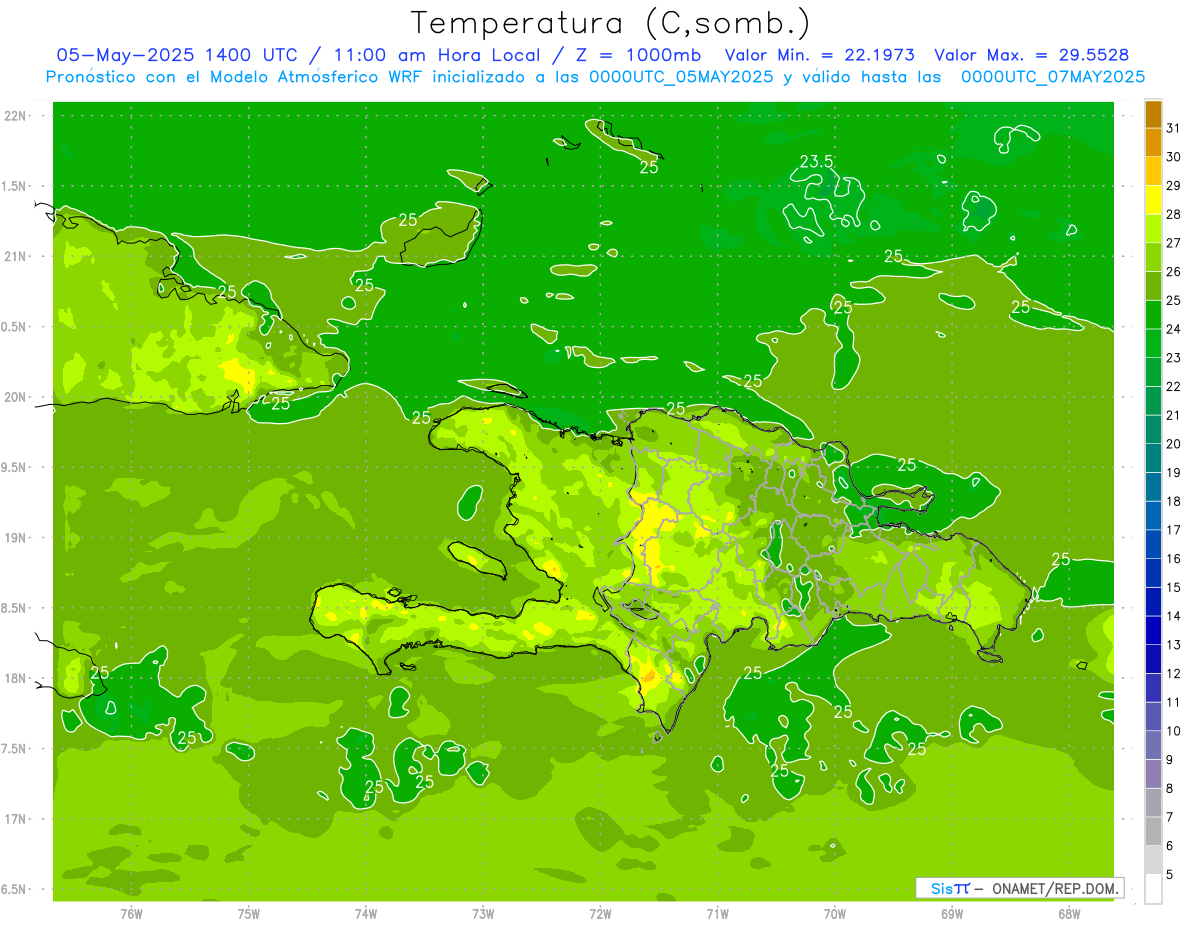Pick the white swatch below 5

pos(1153,889)
